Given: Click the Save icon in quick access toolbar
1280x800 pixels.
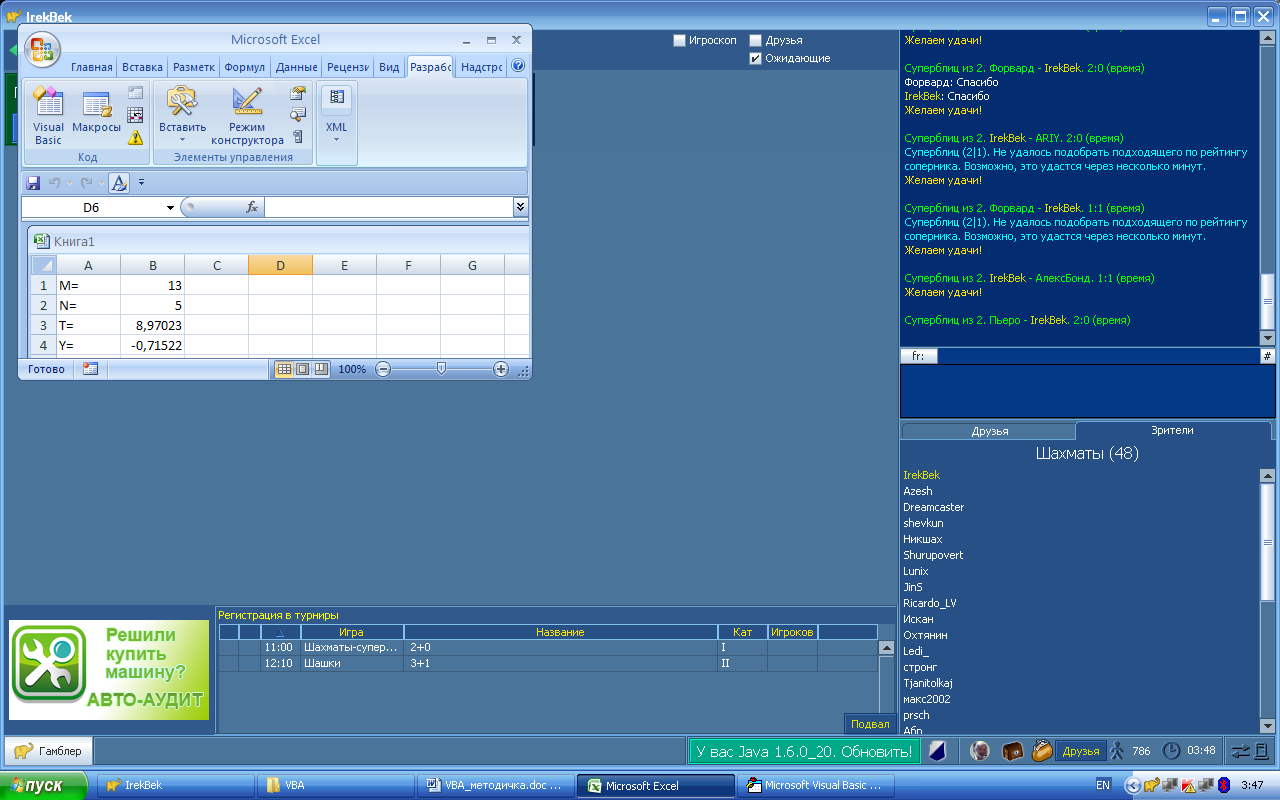Looking at the screenshot, I should tap(33, 183).
